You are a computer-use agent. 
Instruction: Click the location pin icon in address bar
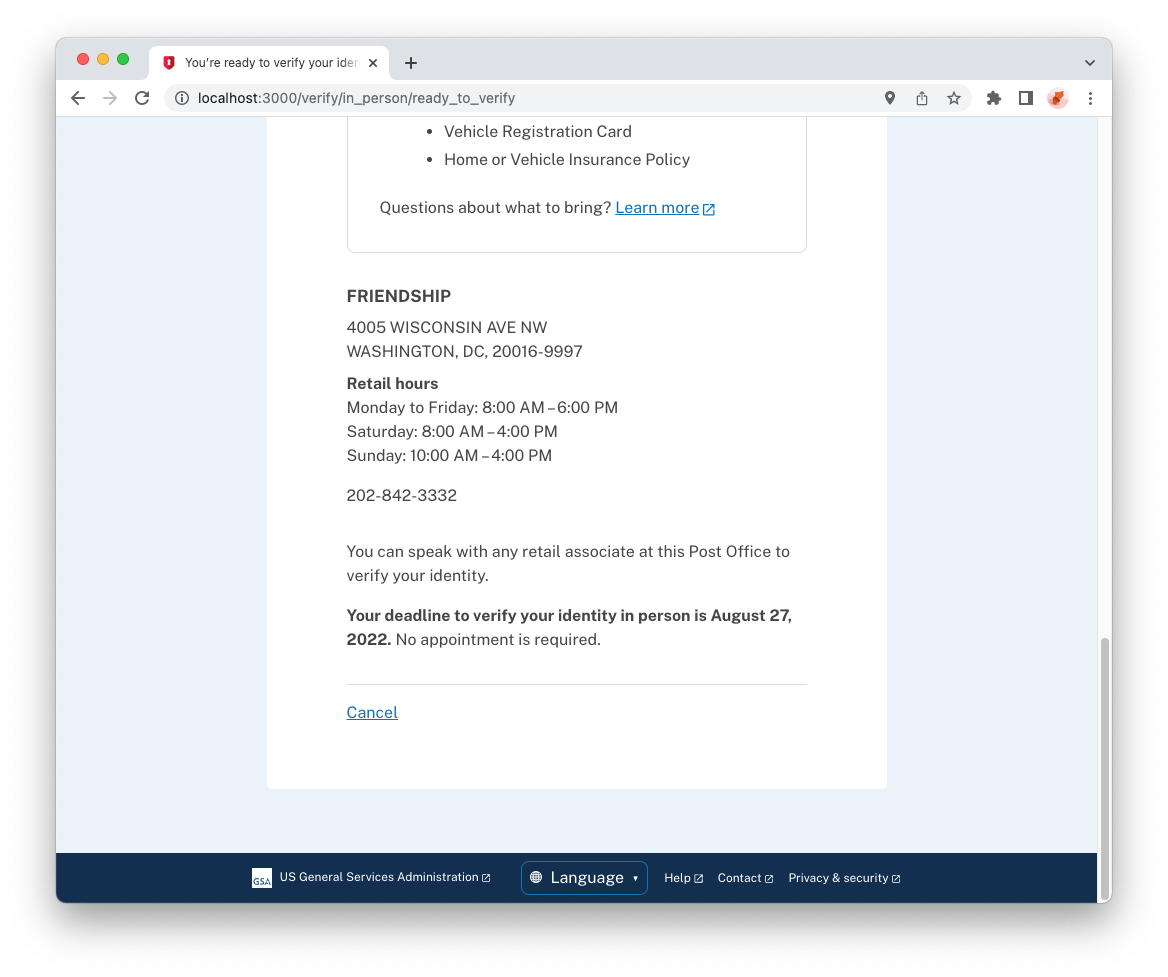[889, 98]
